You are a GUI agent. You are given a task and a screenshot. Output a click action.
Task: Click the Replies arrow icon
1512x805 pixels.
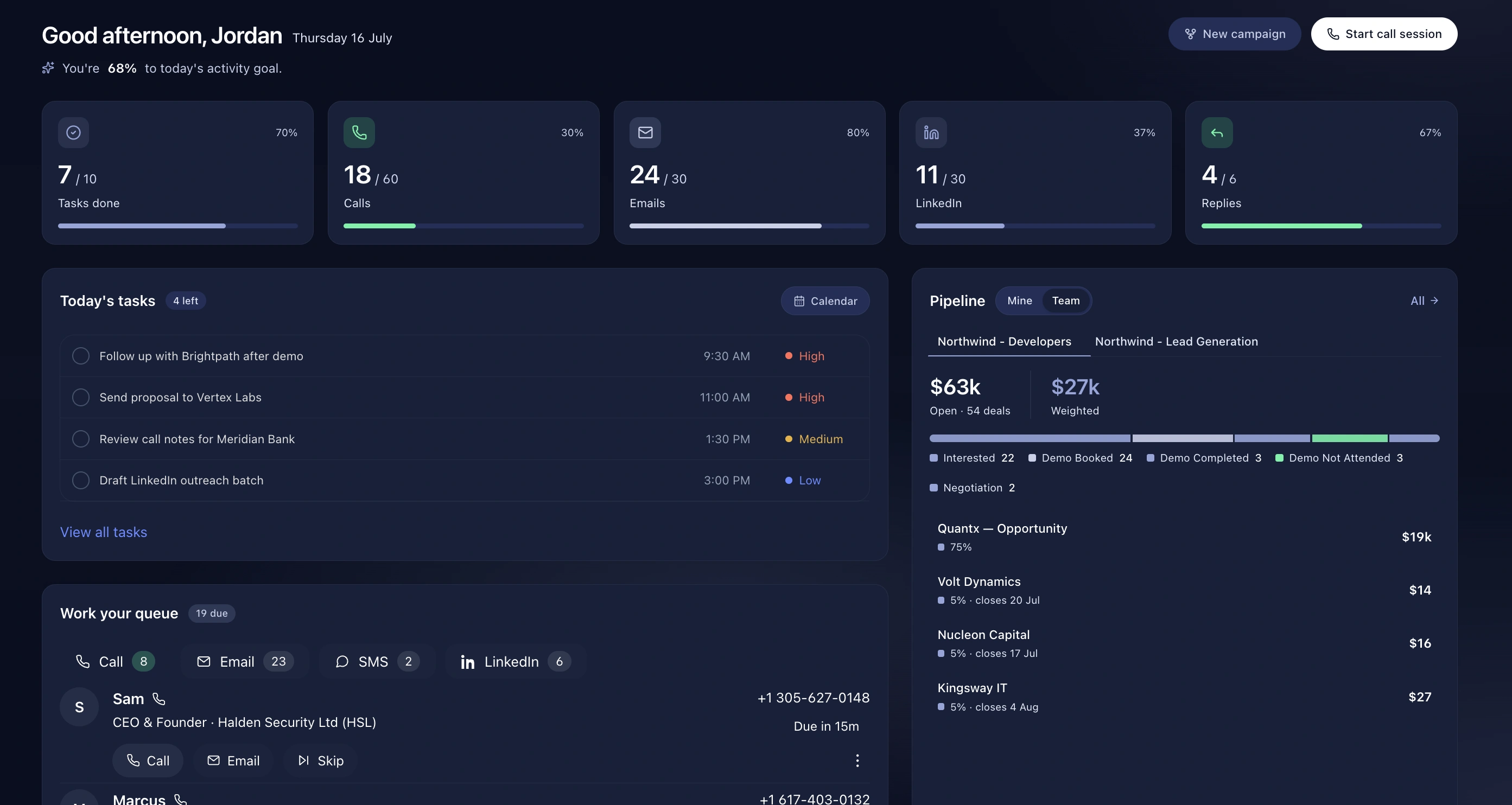pyautogui.click(x=1217, y=132)
